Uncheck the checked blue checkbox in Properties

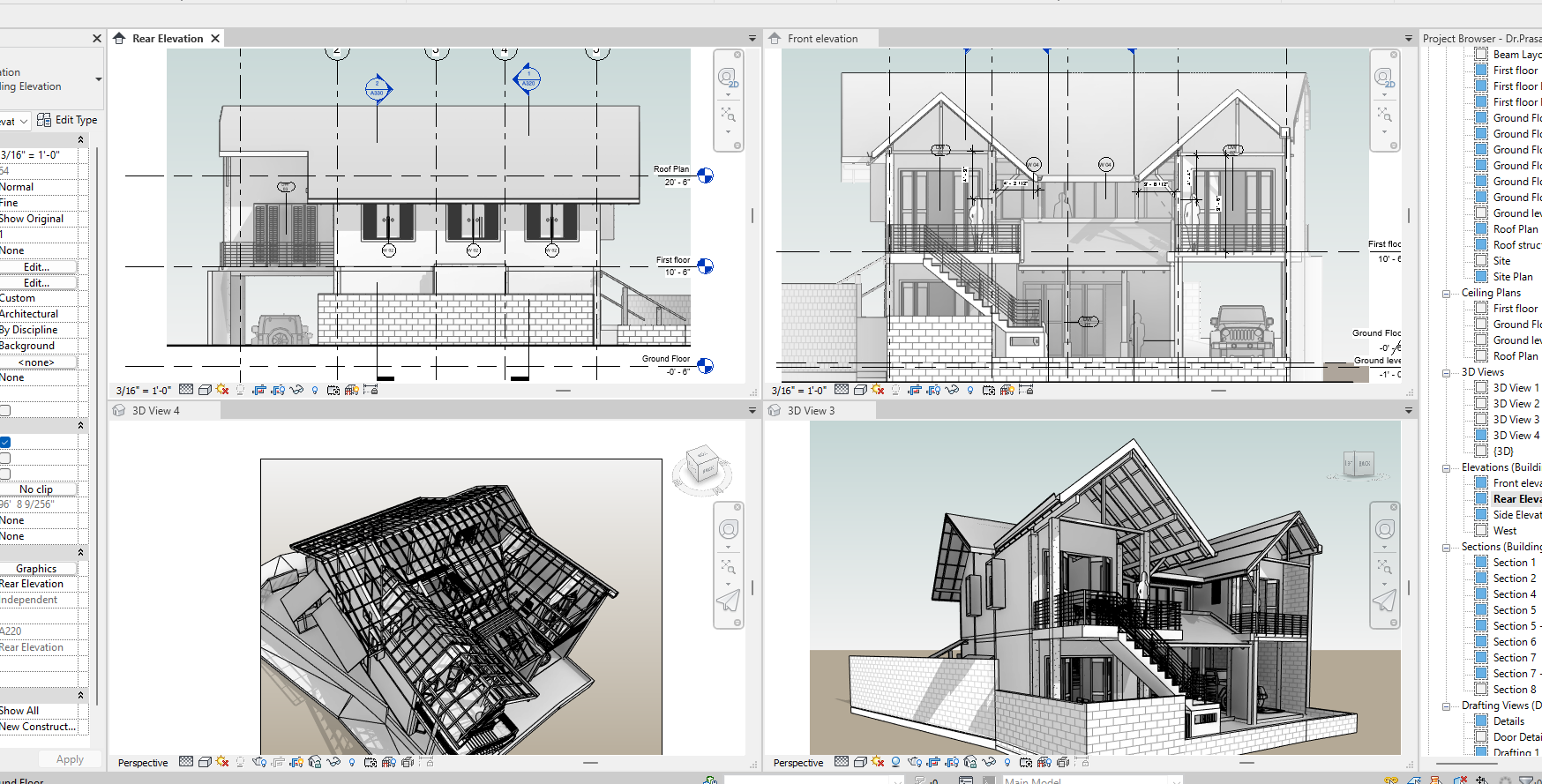[5, 442]
